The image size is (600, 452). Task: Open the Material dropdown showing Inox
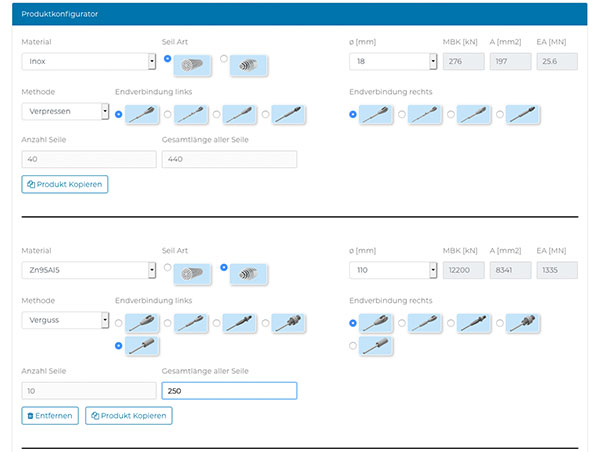88,62
